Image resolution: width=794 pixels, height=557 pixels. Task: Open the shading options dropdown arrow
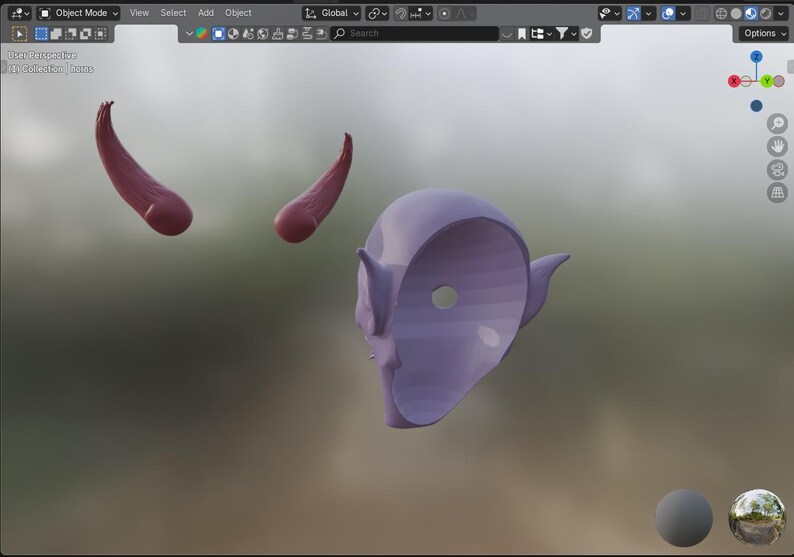pos(780,13)
